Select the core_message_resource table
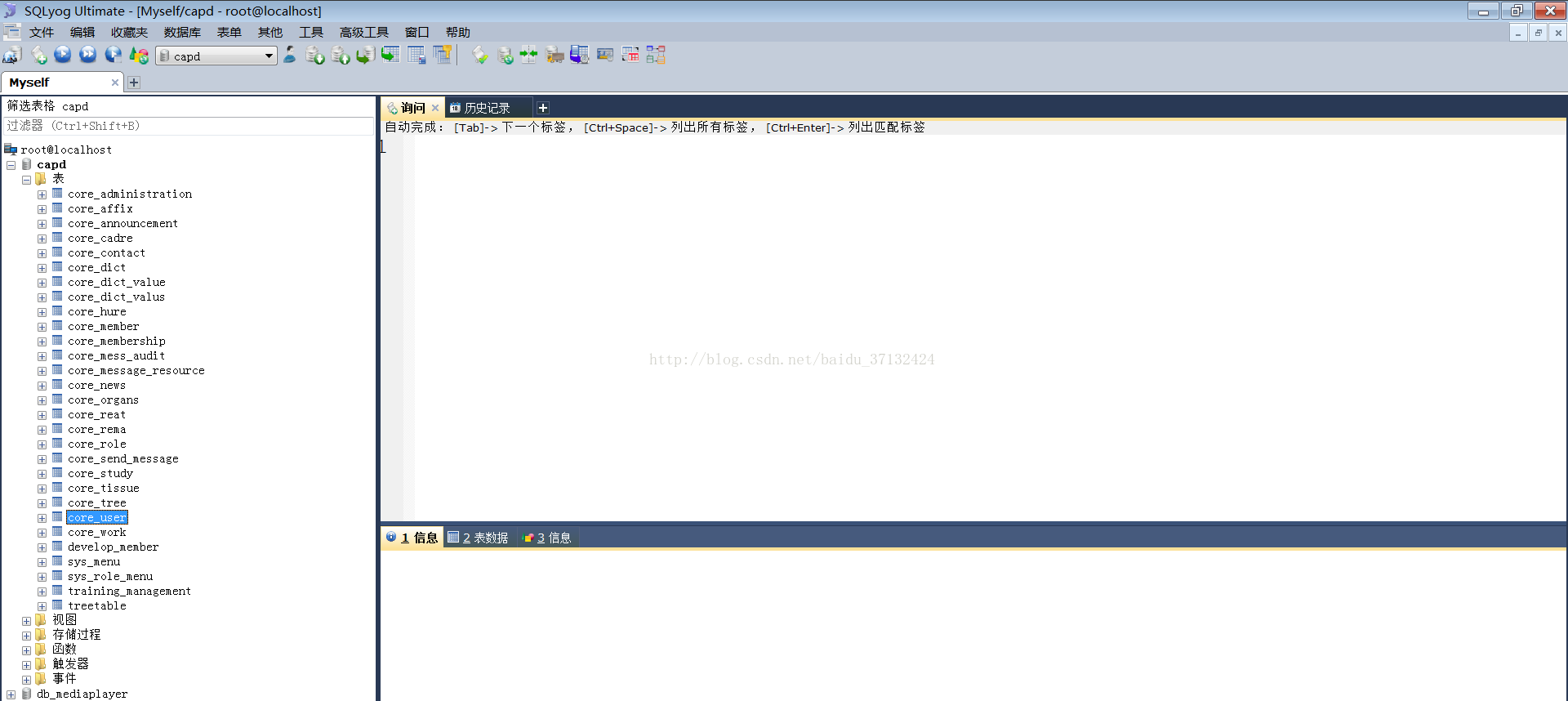The height and width of the screenshot is (701, 1568). point(136,371)
